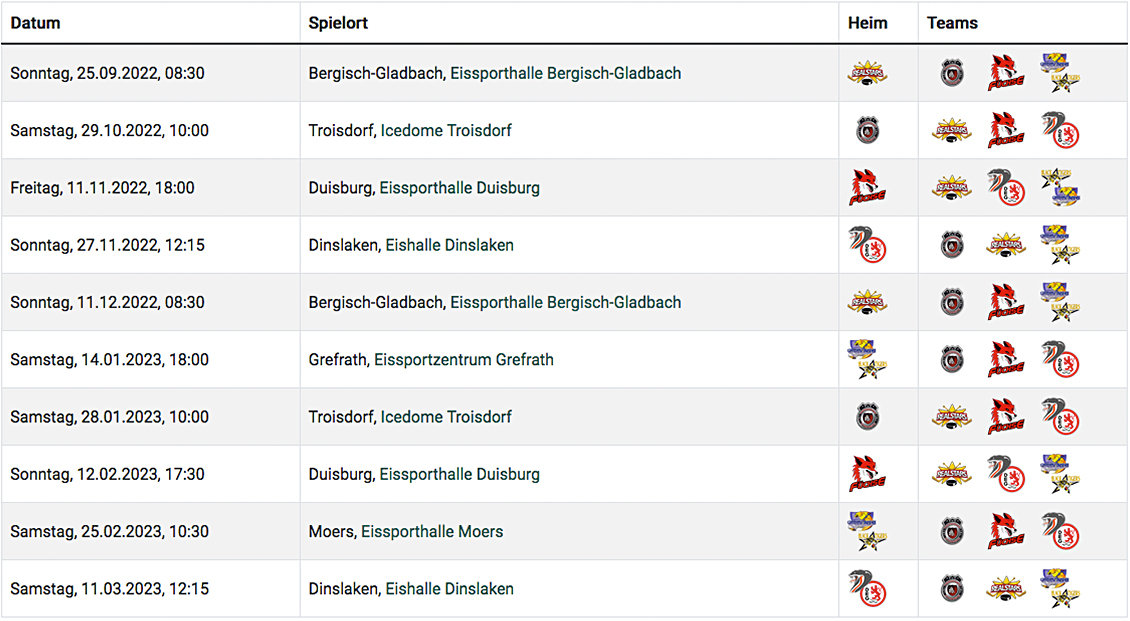The image size is (1130, 621).
Task: Click Dinslaken home logo in 27.11.2022 row
Action: (867, 245)
